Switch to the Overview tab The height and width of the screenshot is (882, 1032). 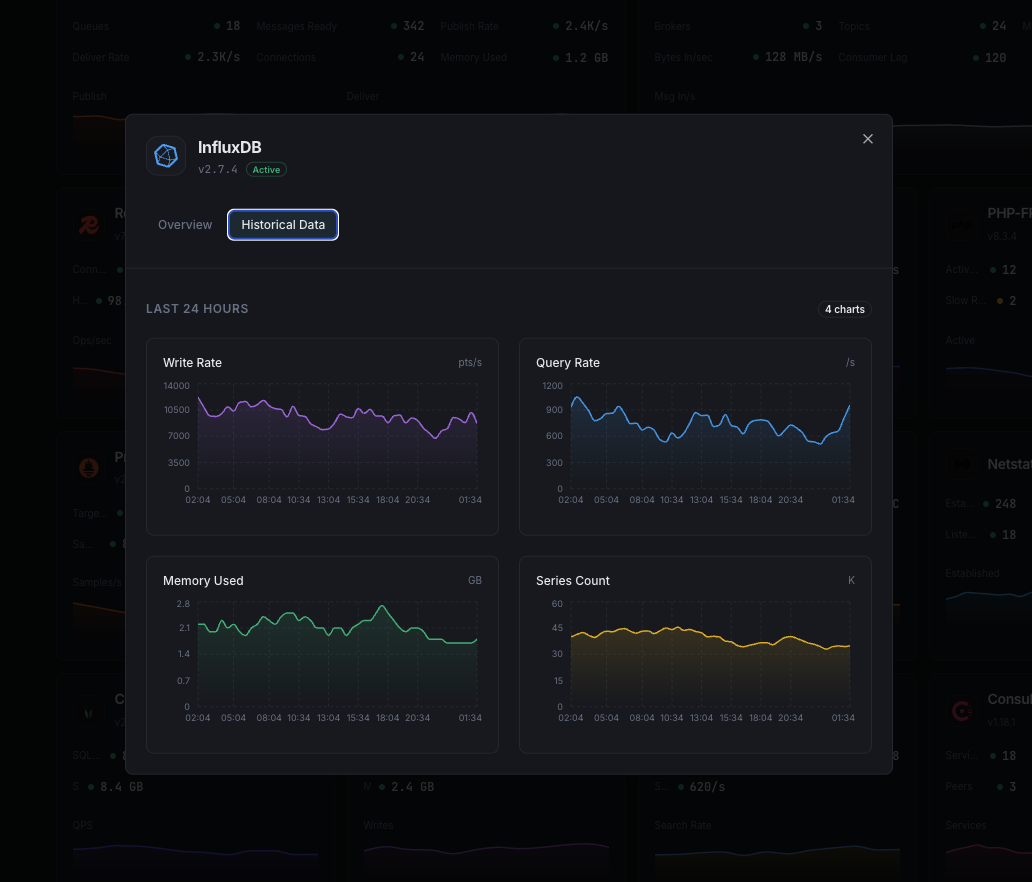(185, 225)
